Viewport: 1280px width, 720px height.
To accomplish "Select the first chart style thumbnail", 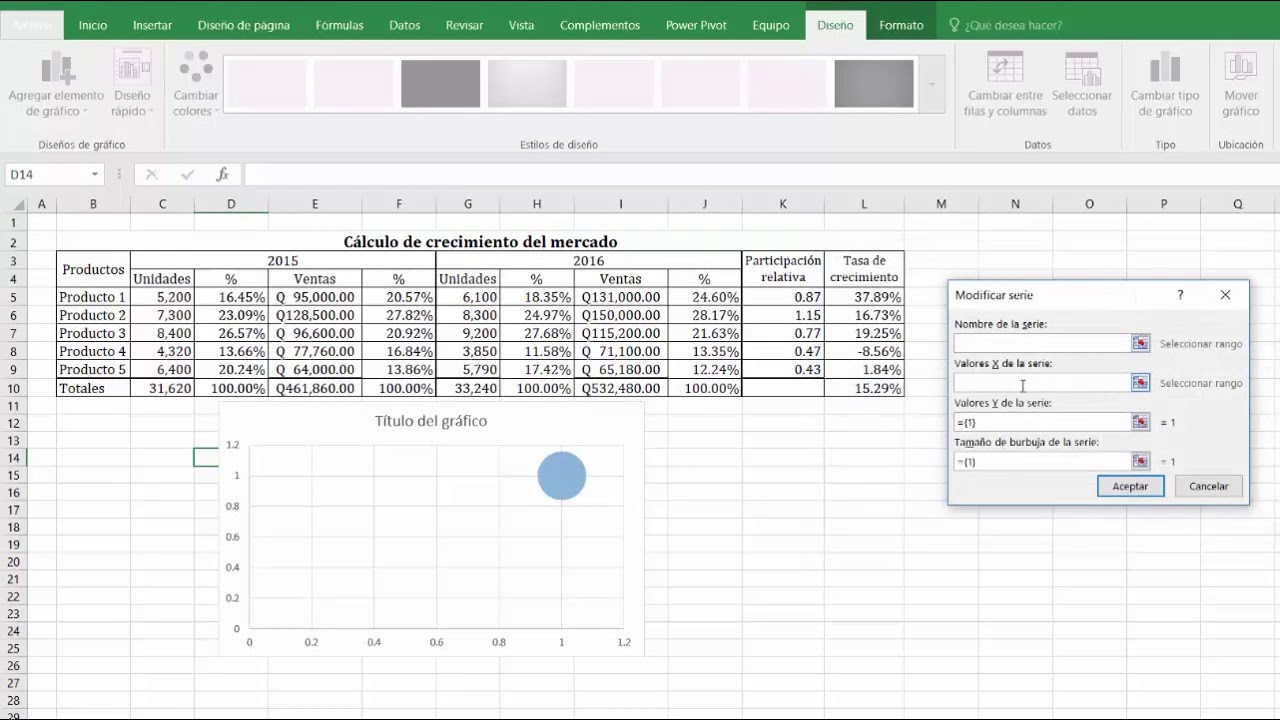I will [x=267, y=84].
